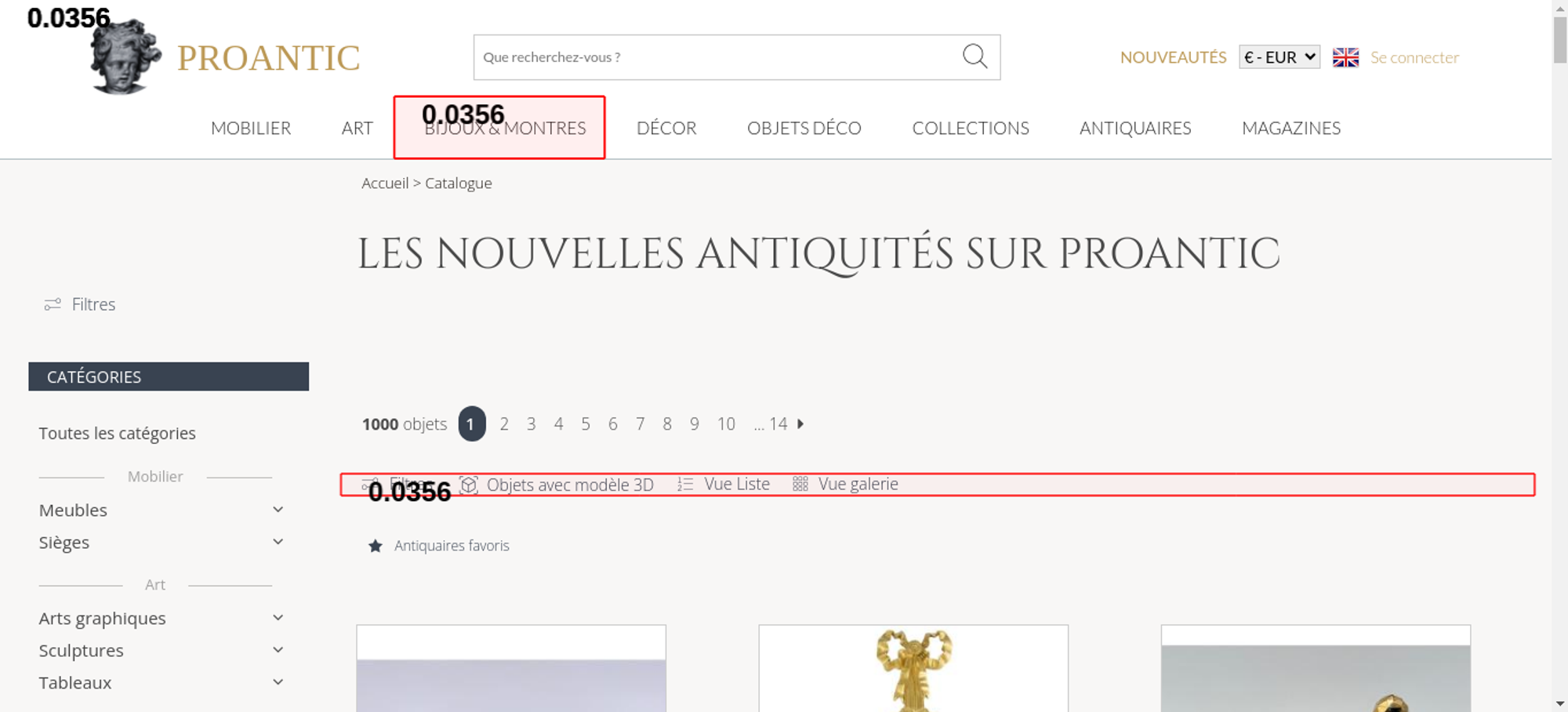Click the search input field

point(713,57)
